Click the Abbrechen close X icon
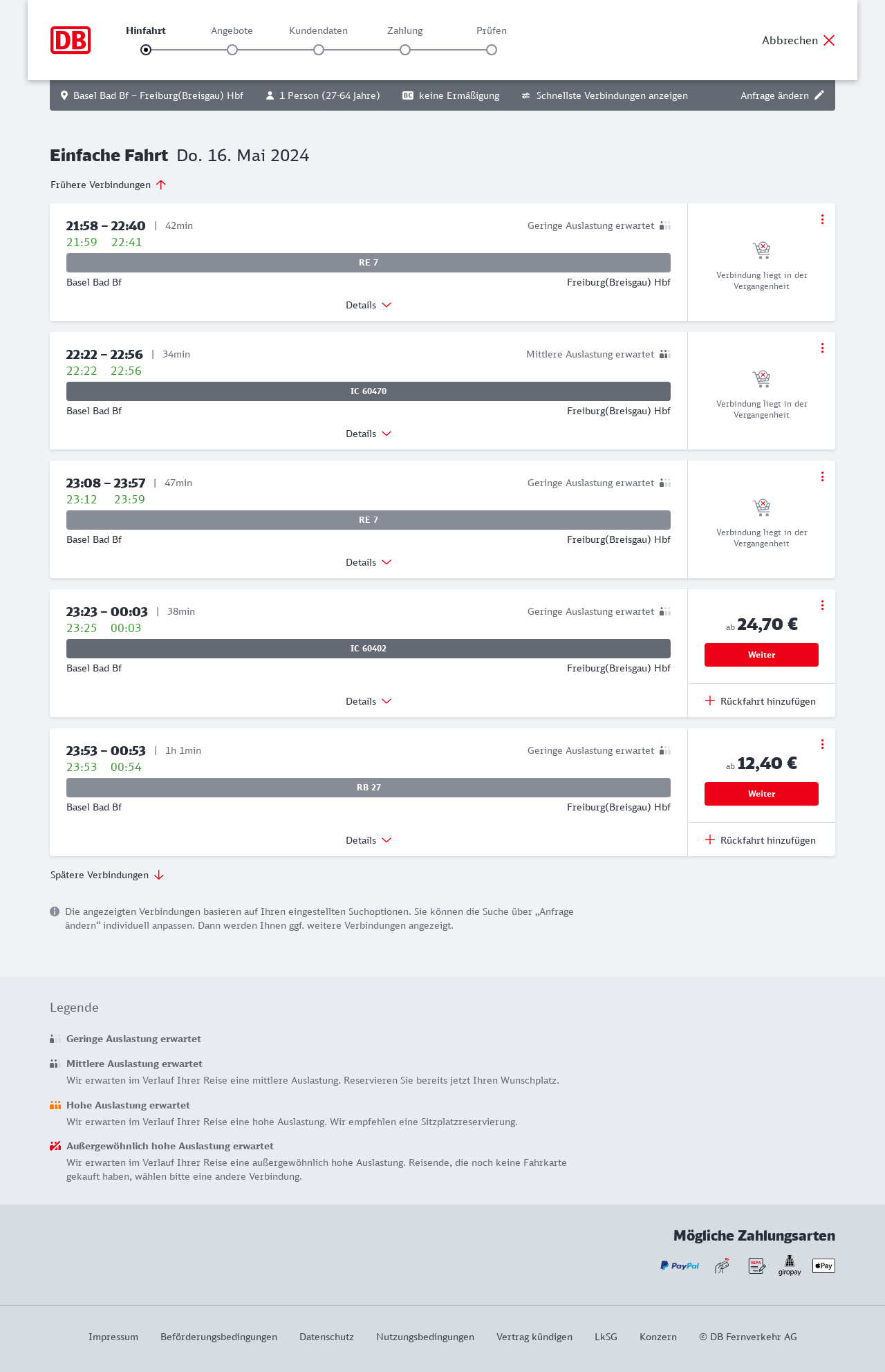This screenshot has width=885, height=1372. click(x=829, y=40)
